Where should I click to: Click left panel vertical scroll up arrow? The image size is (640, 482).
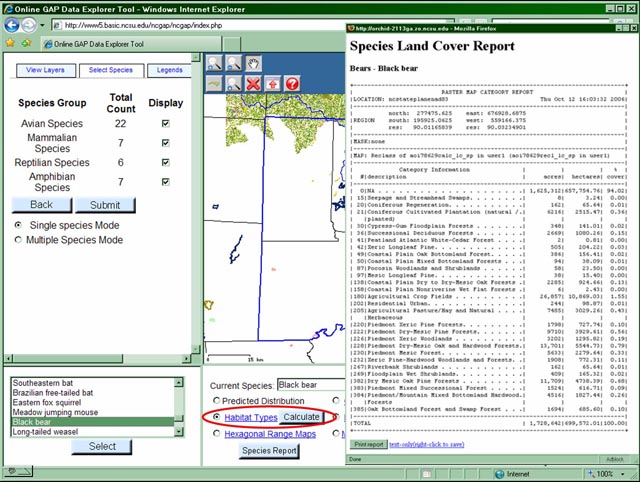point(195,57)
